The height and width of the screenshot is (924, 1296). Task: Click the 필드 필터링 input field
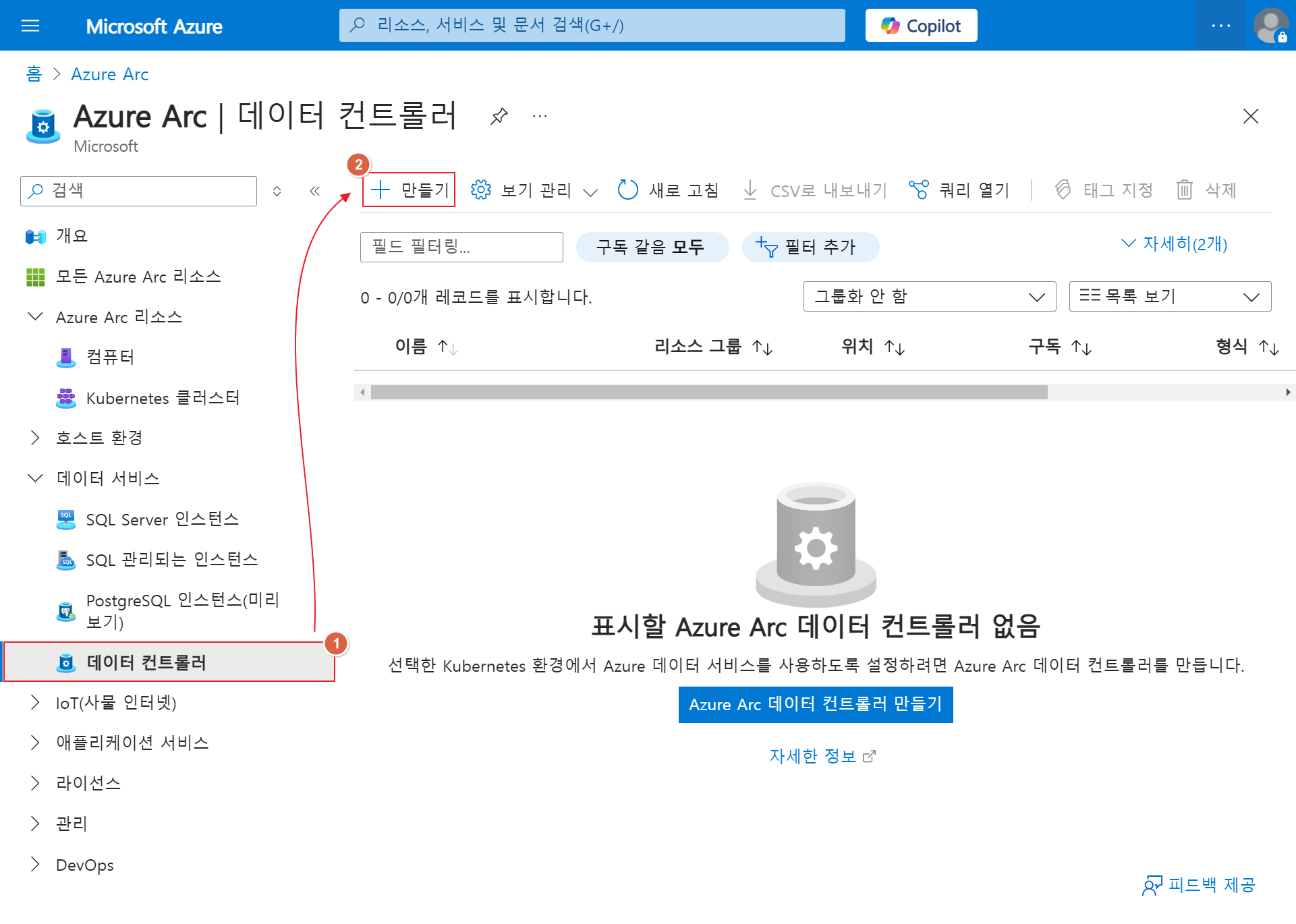tap(461, 247)
